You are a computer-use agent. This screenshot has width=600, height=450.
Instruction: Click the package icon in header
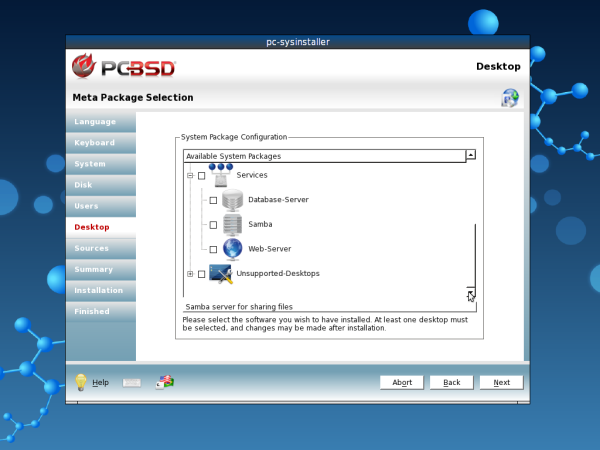point(510,98)
